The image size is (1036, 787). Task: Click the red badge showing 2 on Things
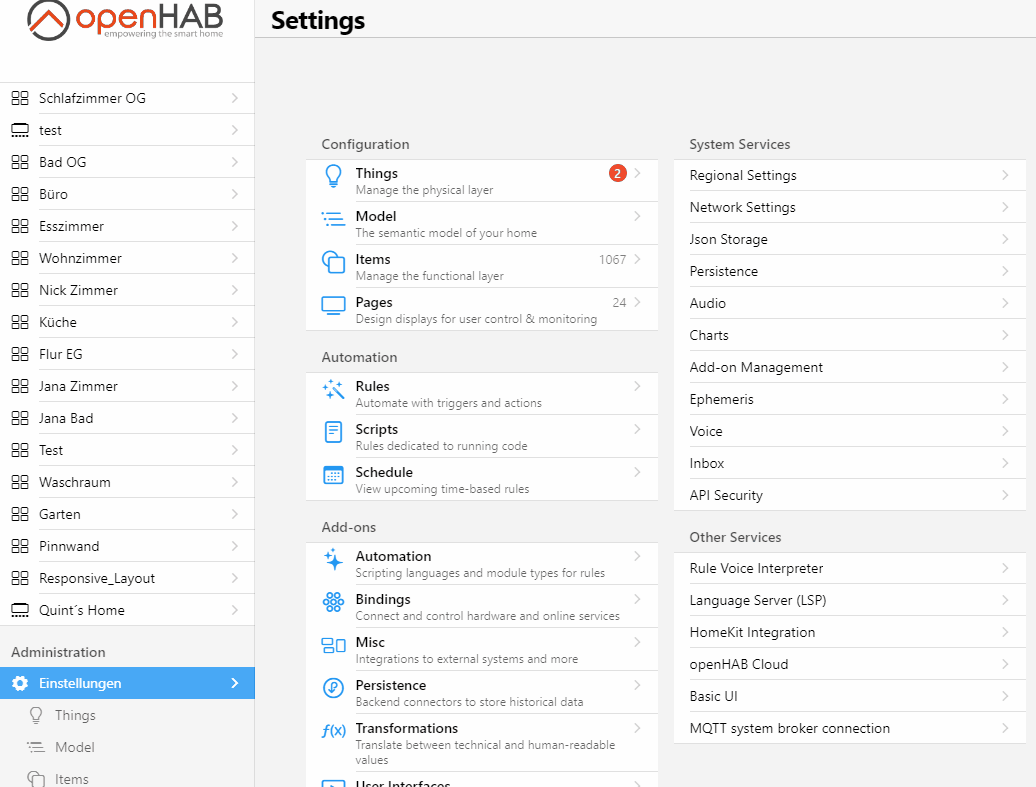[617, 172]
